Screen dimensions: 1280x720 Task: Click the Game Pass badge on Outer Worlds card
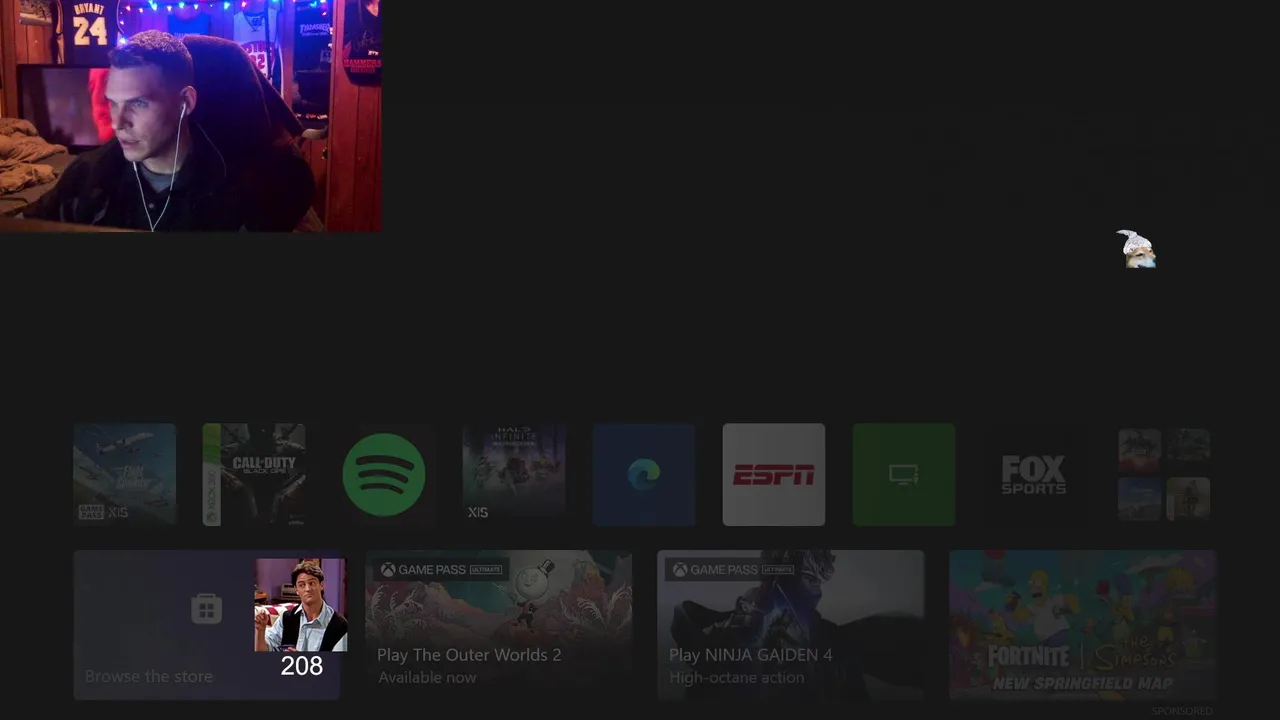(442, 570)
